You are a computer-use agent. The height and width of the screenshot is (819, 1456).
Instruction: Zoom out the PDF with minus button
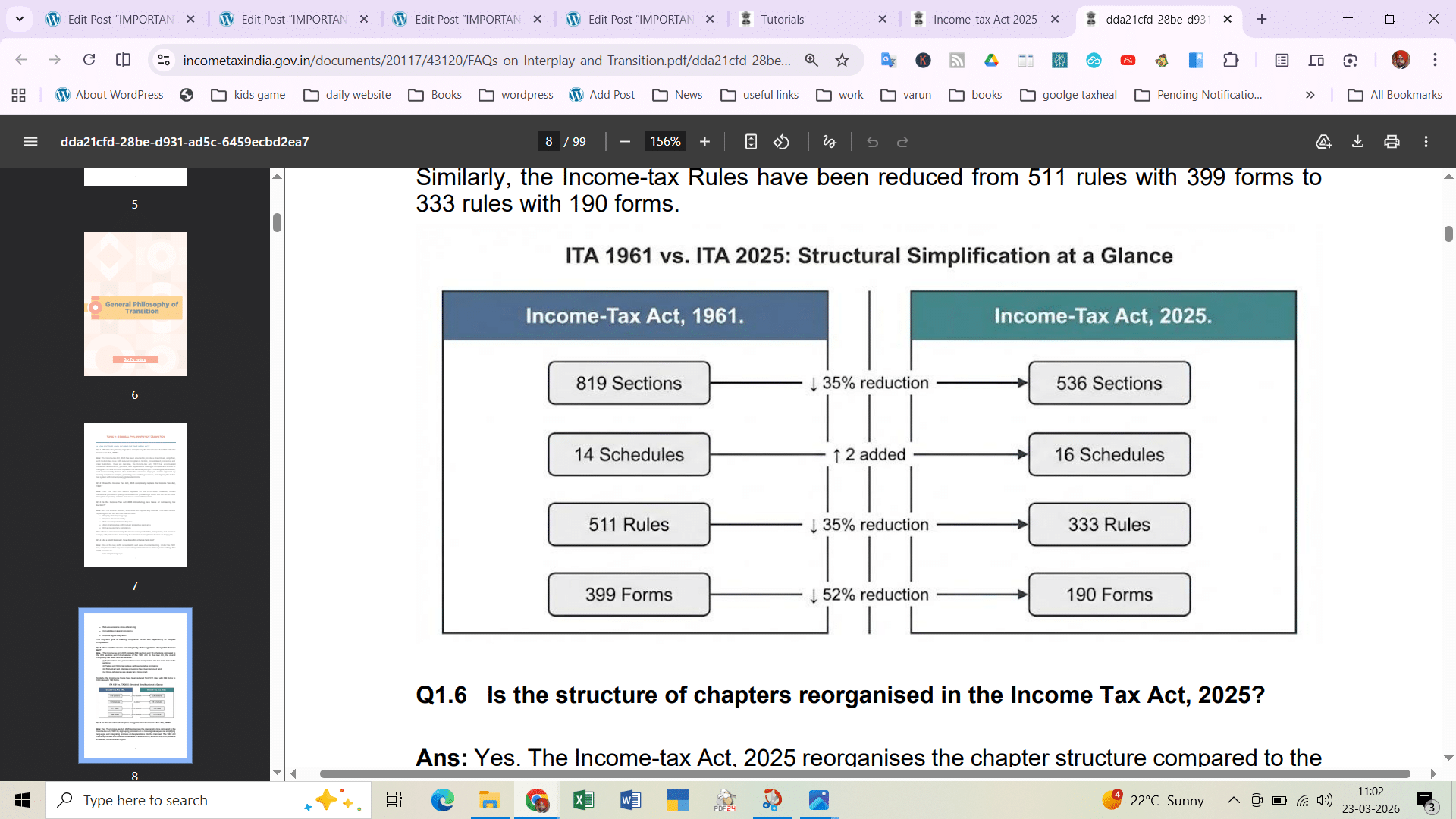tap(625, 142)
